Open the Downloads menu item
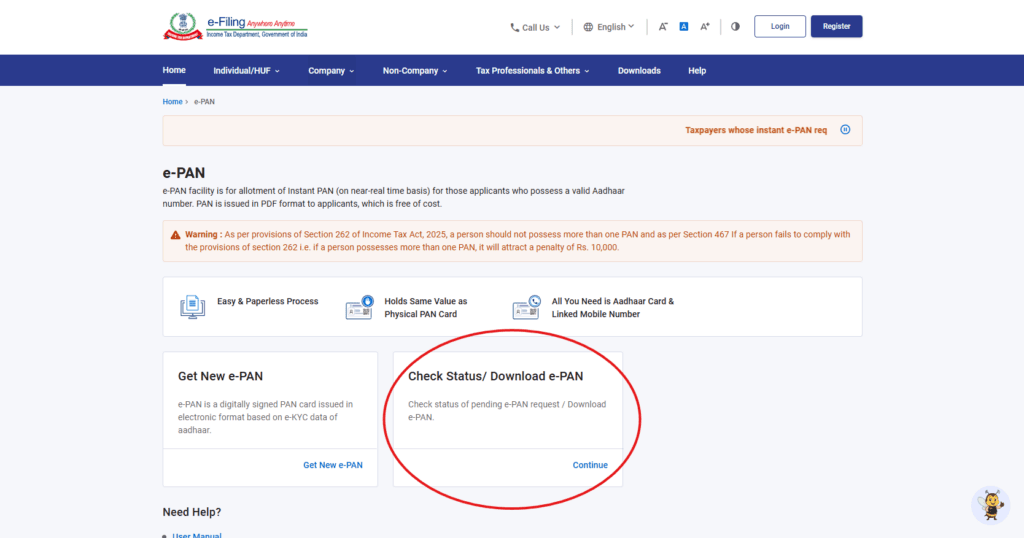Screen dimensions: 1024x538 pyautogui.click(x=639, y=71)
